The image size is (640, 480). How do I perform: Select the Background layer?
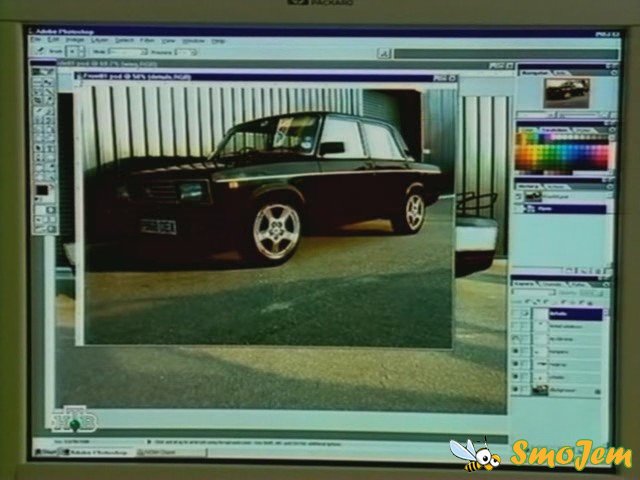click(568, 390)
